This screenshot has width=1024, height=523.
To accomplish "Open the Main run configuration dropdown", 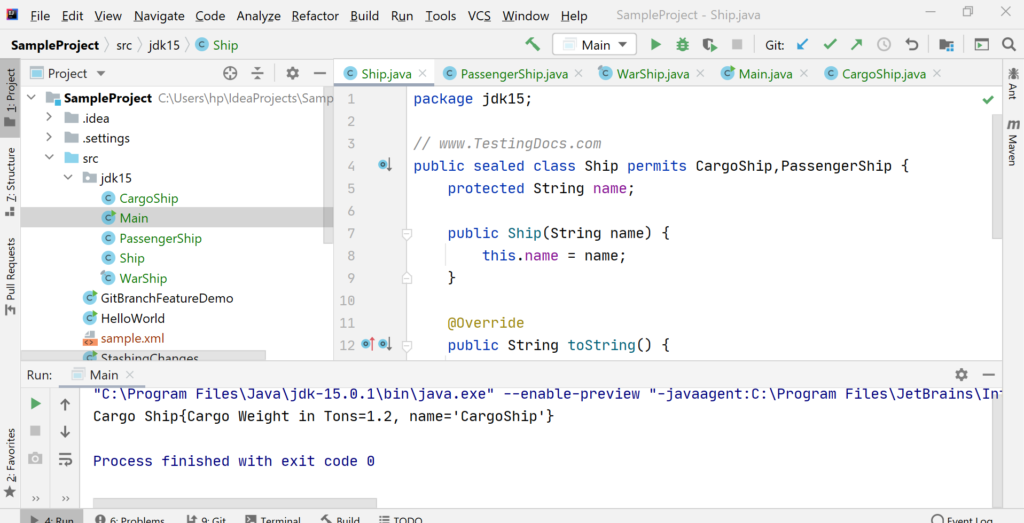I will coord(595,45).
